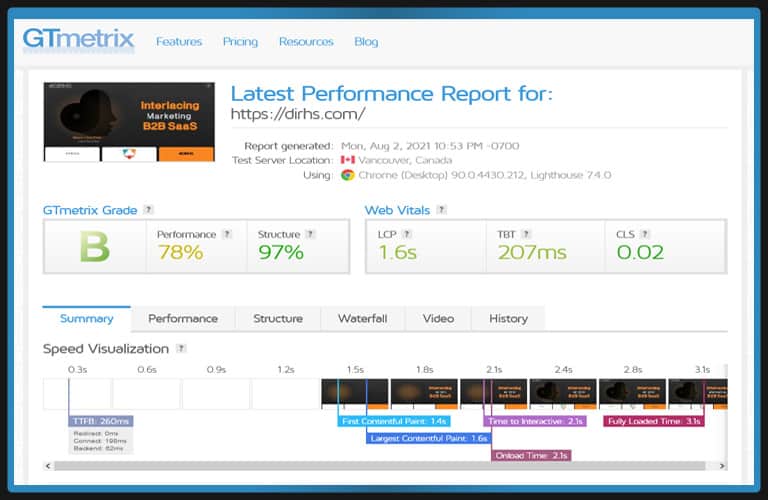The image size is (768, 500).
Task: Click the LCP help question mark
Action: click(407, 234)
